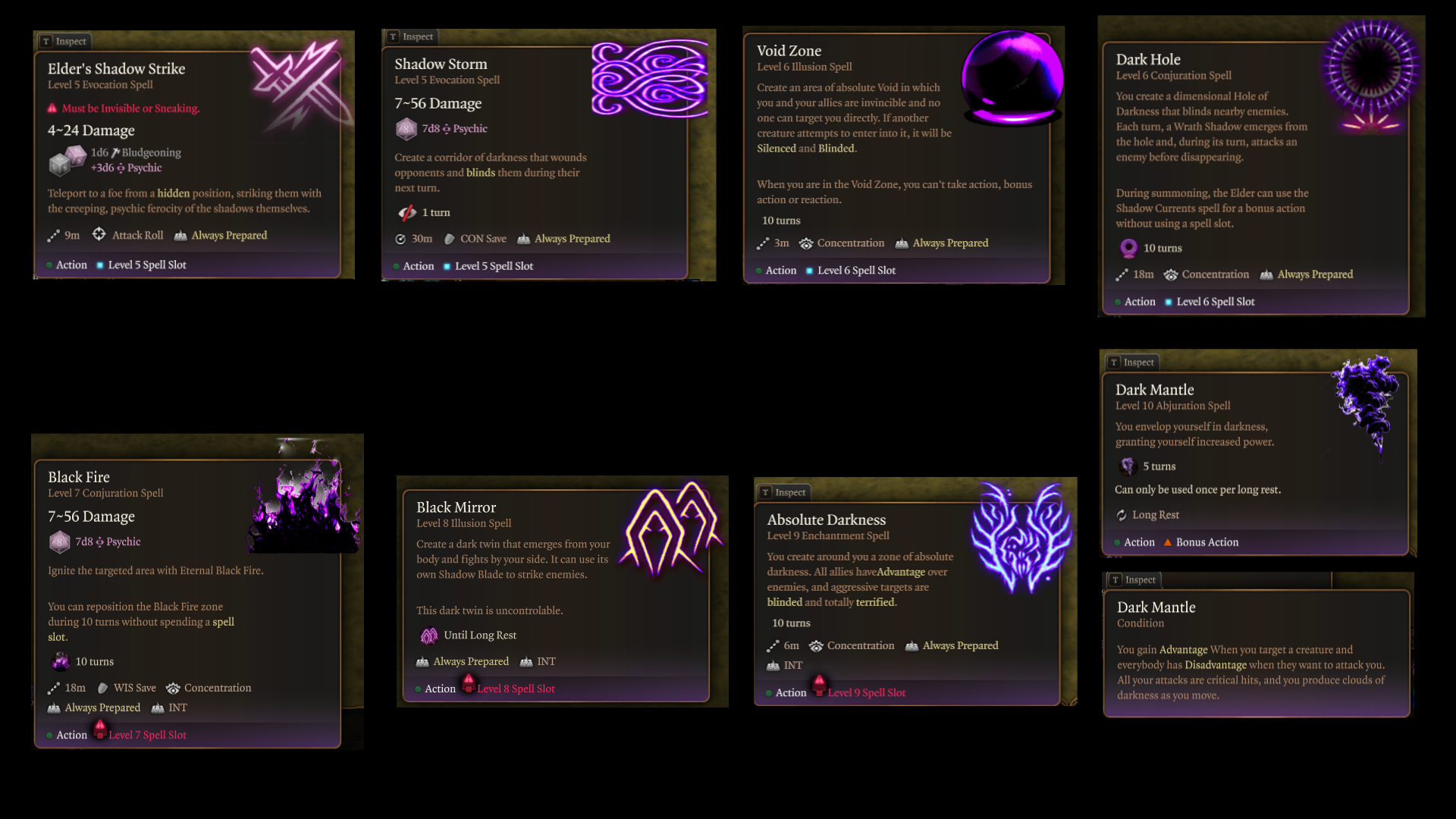Click the Elder's Shadow Strike crossed swords icon
1456x819 pixels.
pyautogui.click(x=297, y=83)
